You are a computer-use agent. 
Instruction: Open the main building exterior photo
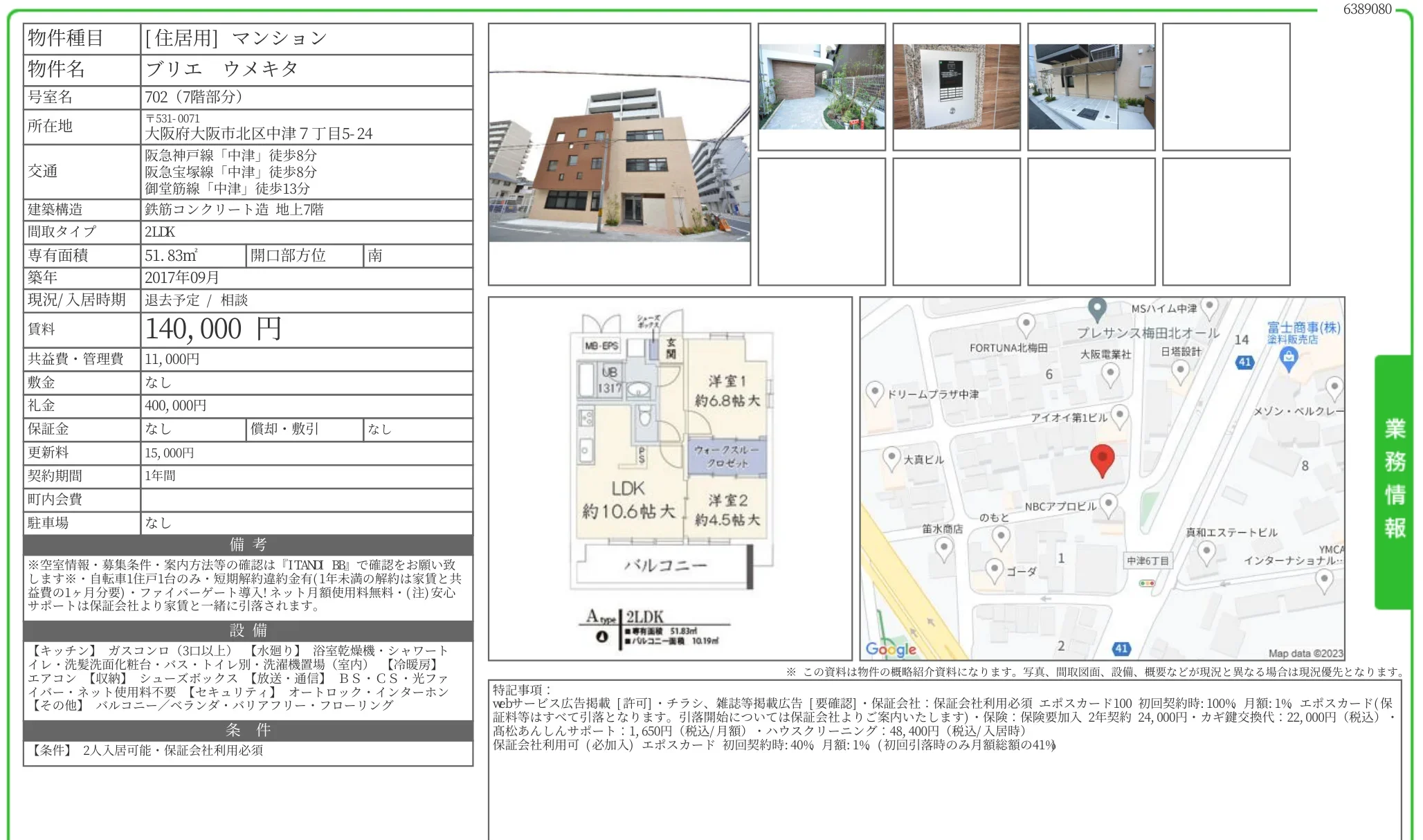click(x=619, y=155)
